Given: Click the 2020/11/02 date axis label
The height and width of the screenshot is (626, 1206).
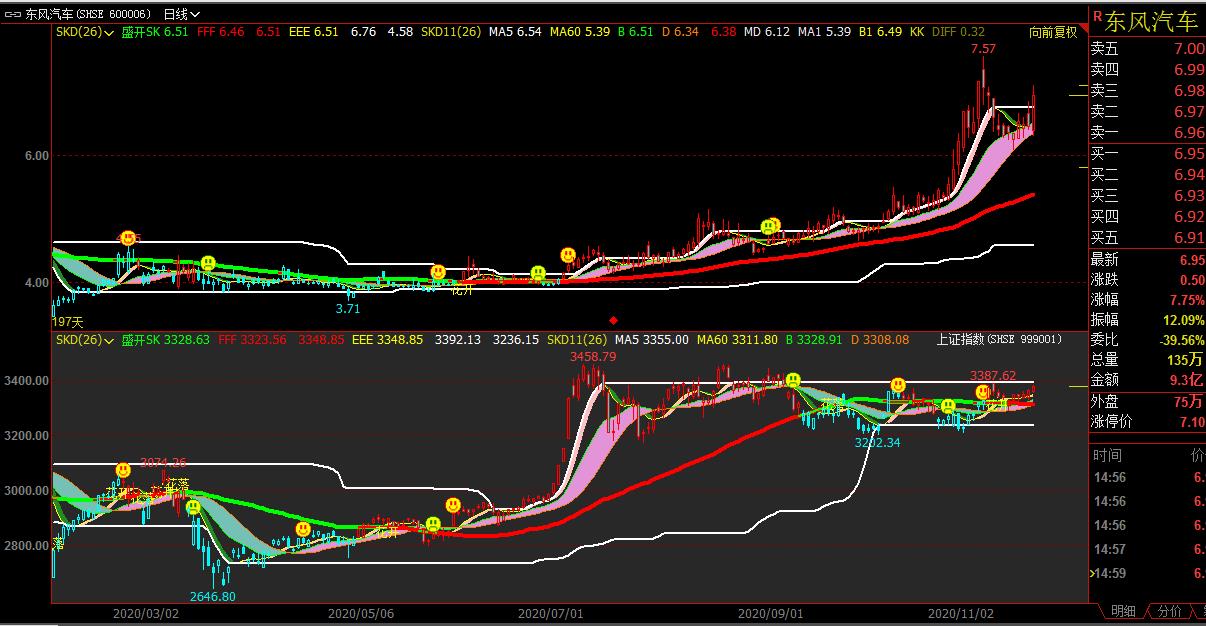Looking at the screenshot, I should 963,613.
